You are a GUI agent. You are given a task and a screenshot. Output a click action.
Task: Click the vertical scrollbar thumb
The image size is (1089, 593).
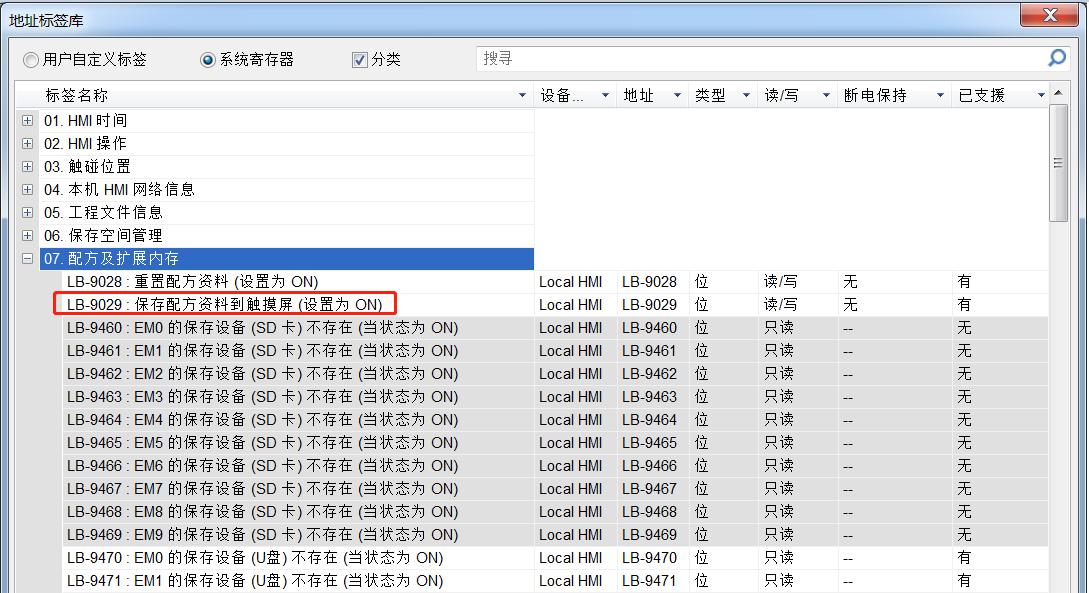[1058, 163]
